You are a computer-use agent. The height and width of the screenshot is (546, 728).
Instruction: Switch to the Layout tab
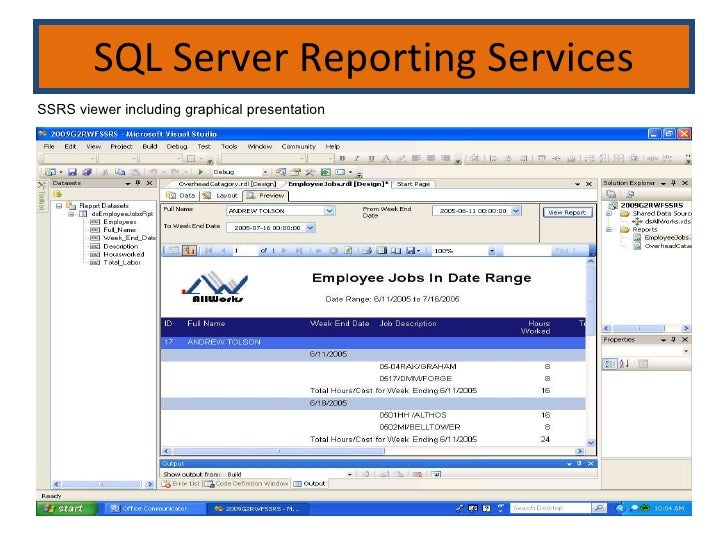(x=221, y=196)
